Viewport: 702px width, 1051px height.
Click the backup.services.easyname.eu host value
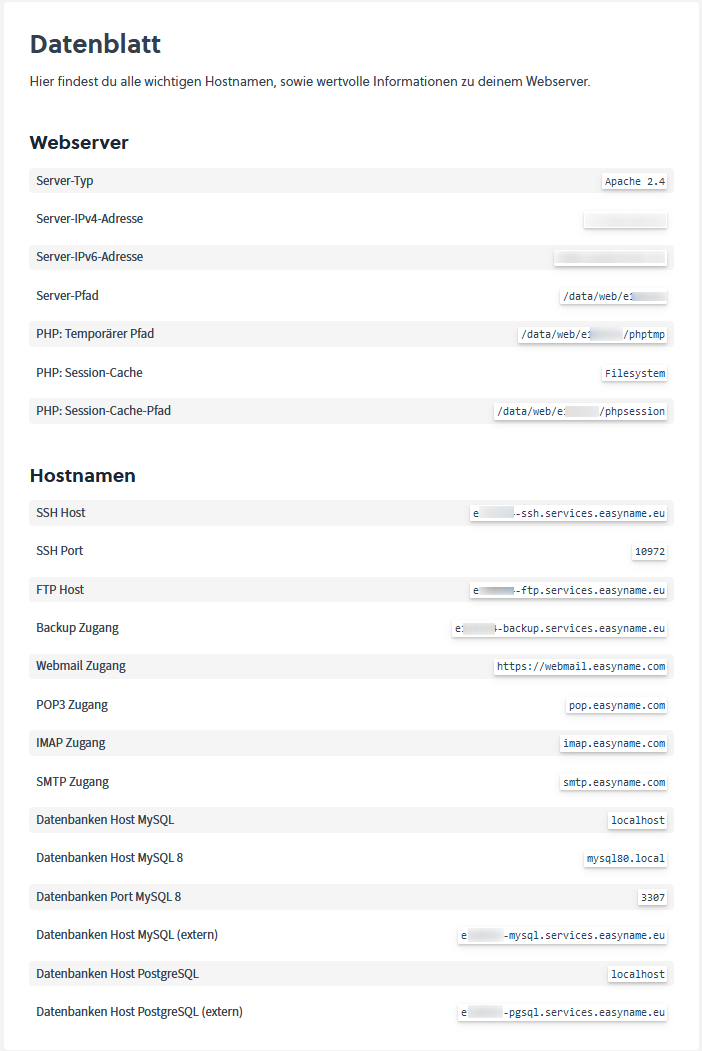point(559,628)
